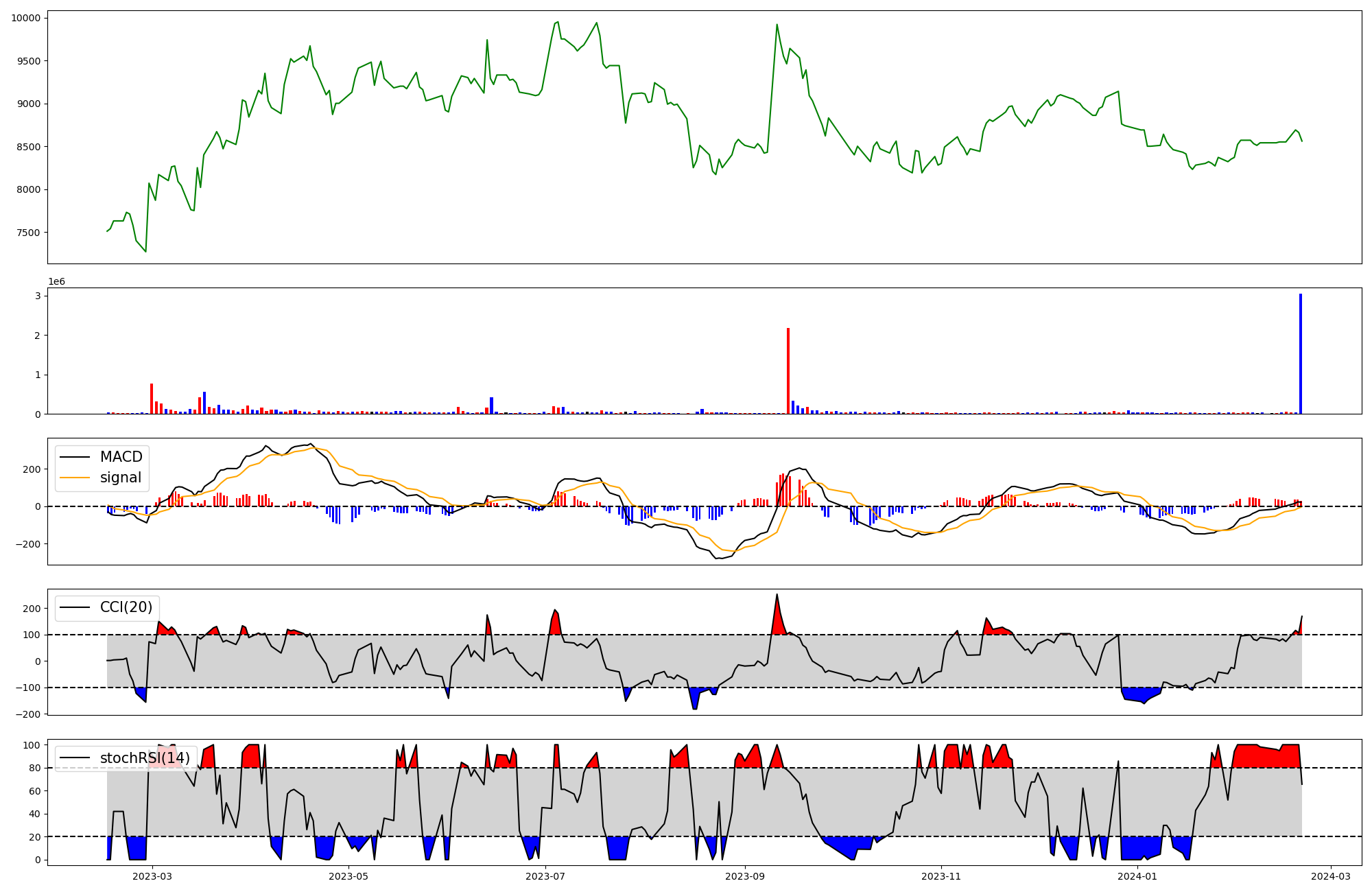Click the 2023-09 date label

coord(745,876)
